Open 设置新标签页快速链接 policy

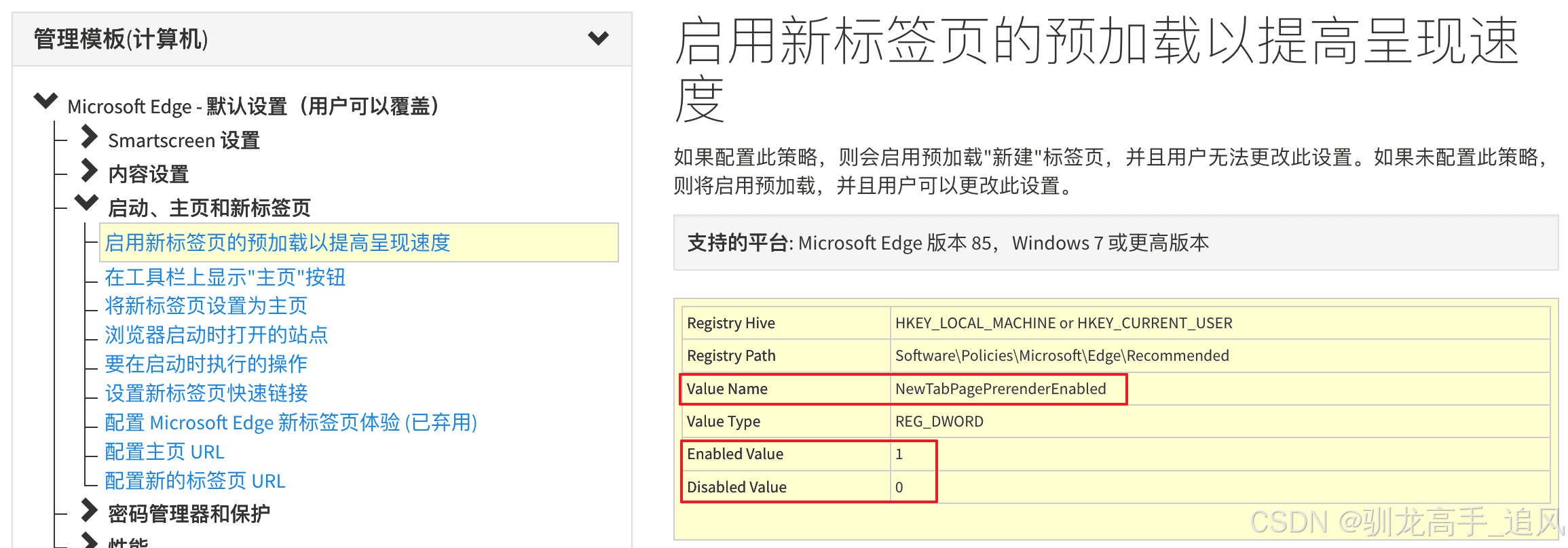coord(206,393)
